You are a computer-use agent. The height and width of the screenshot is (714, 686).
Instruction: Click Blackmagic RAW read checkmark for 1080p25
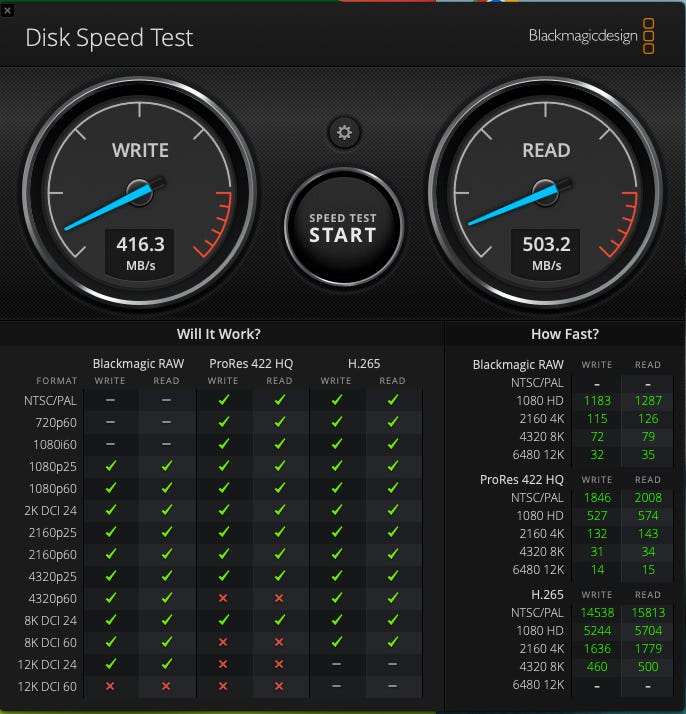tap(167, 466)
